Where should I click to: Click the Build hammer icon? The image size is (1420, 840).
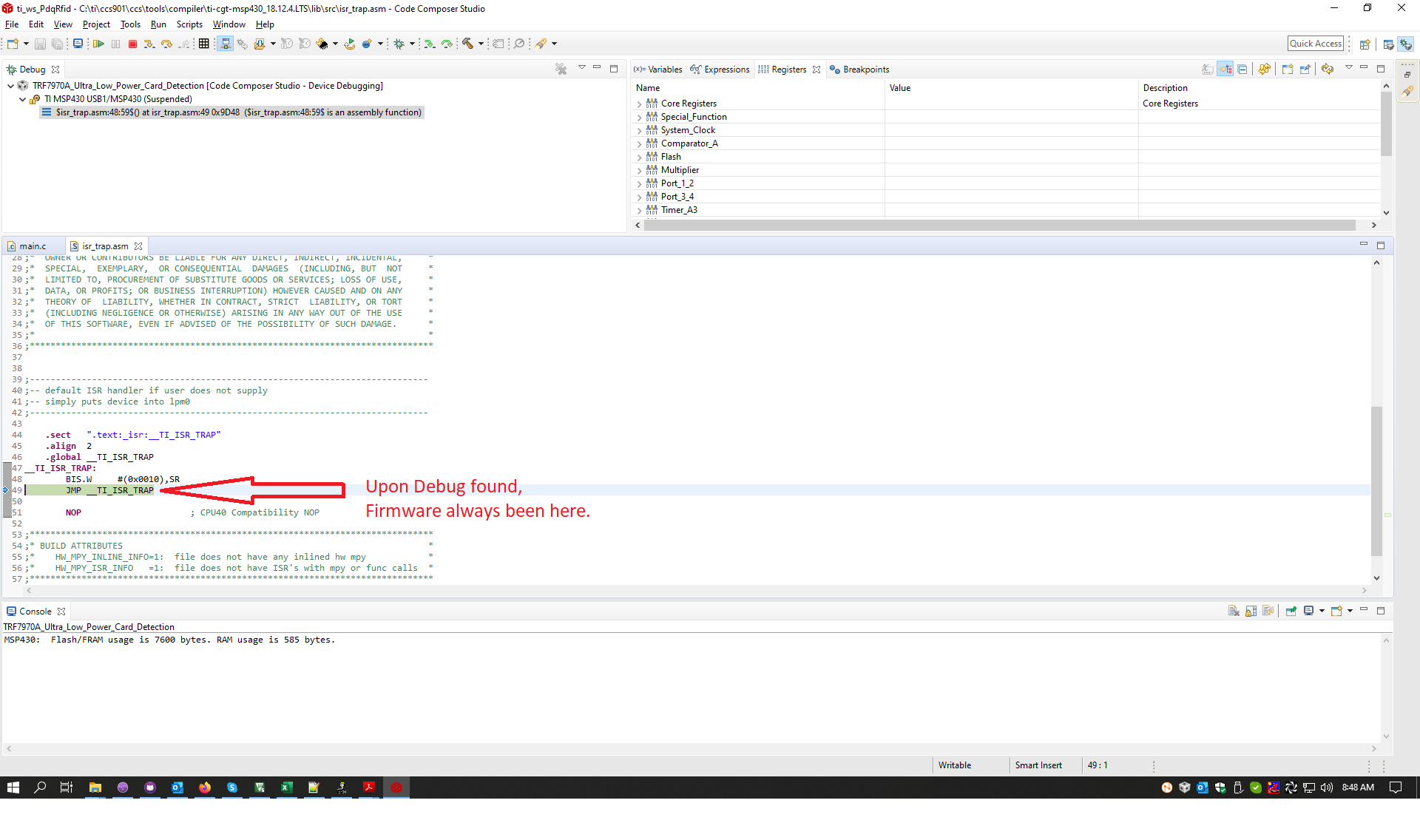click(467, 44)
